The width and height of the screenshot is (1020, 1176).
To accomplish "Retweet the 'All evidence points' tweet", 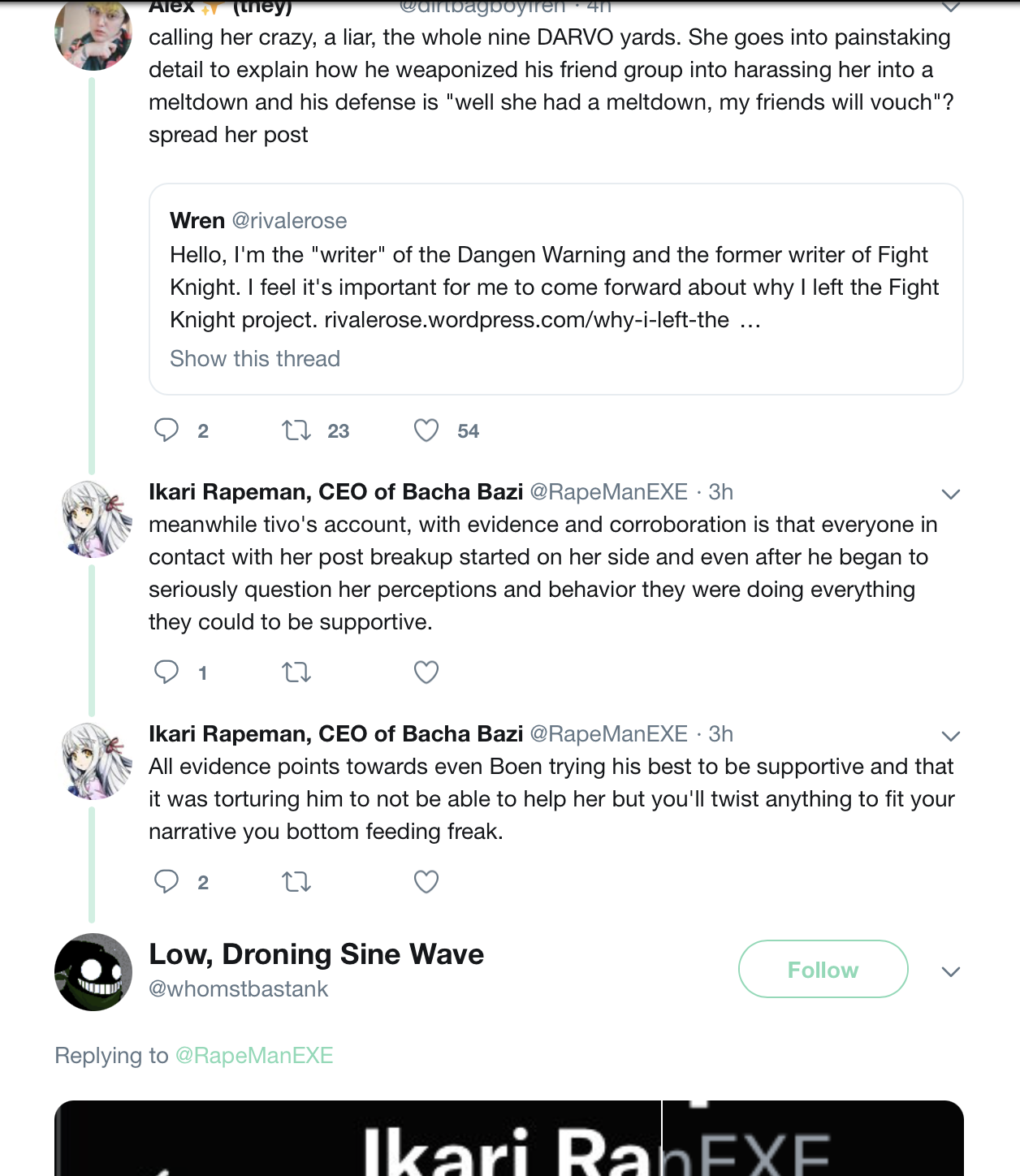I will pyautogui.click(x=296, y=881).
